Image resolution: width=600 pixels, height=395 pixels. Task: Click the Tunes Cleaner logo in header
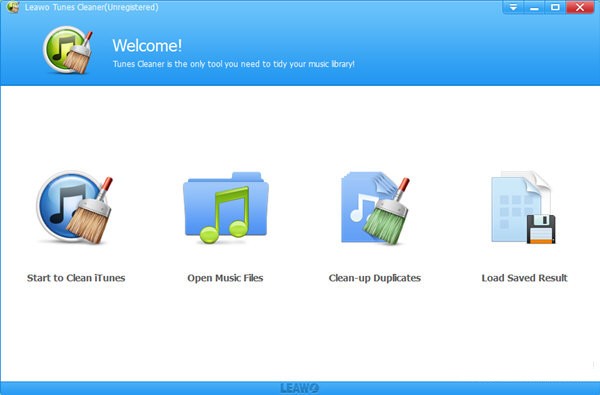pos(68,50)
